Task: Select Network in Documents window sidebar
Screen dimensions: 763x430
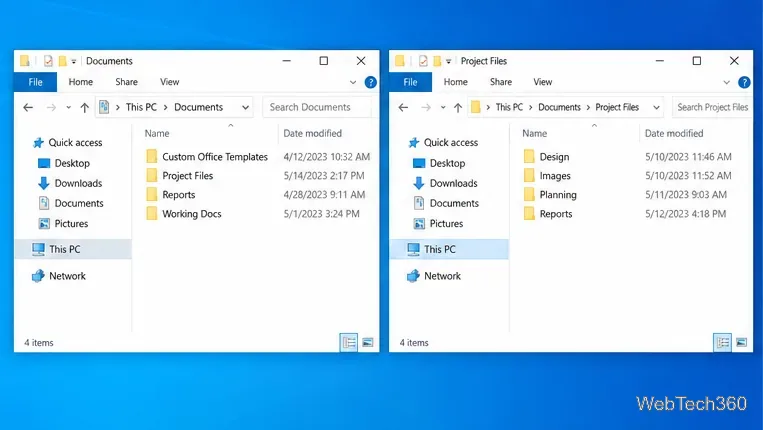Action: 59,276
